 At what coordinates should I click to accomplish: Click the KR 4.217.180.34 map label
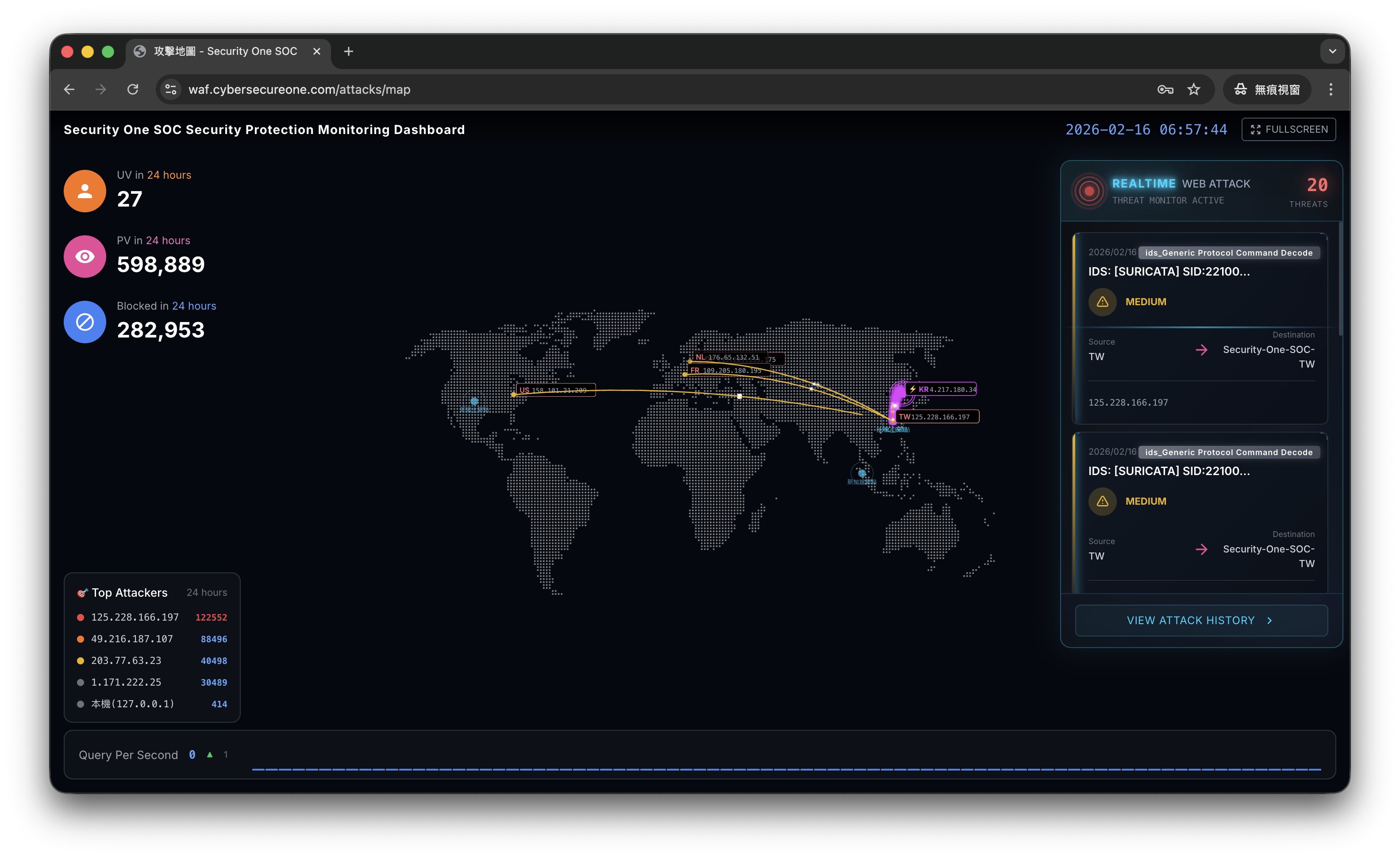942,389
